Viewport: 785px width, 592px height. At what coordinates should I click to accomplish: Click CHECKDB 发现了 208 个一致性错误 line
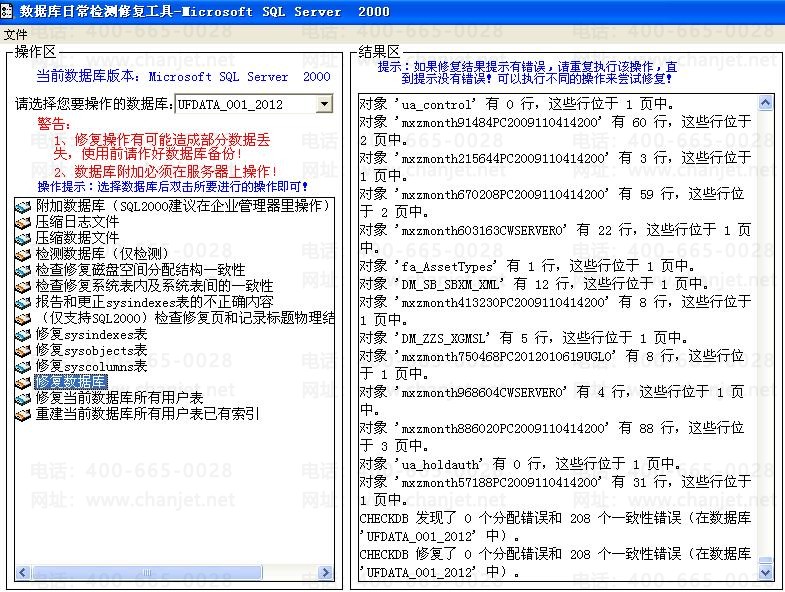click(x=555, y=527)
